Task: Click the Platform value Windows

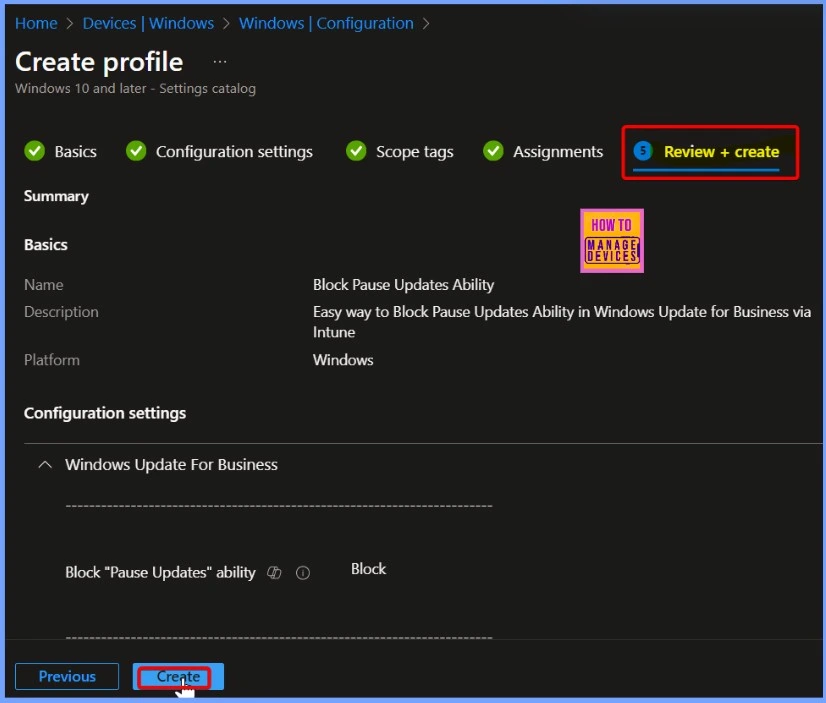Action: click(343, 360)
